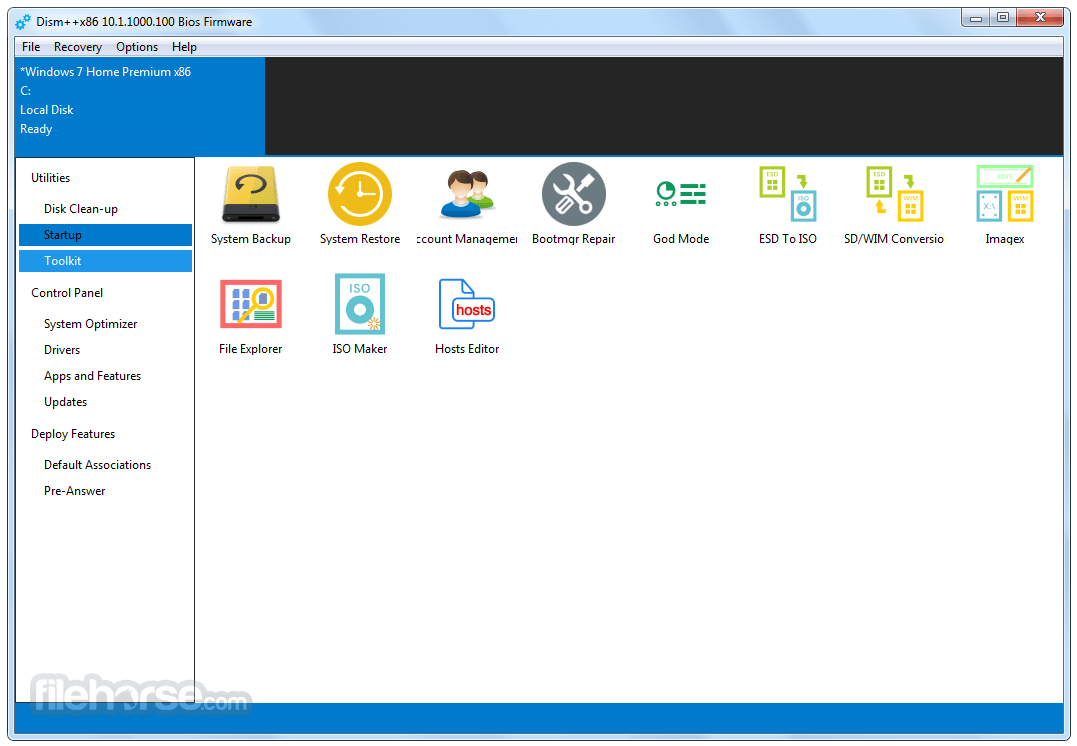
Task: Open the File menu
Action: pos(31,47)
